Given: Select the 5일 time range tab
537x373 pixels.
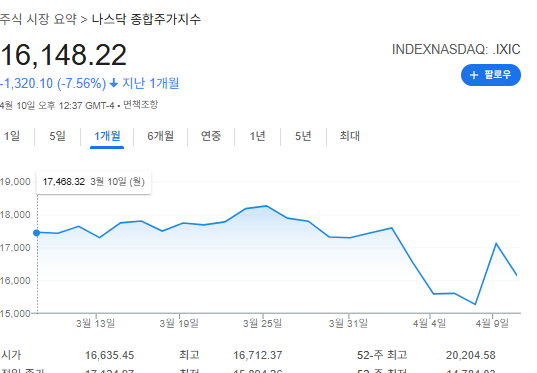Looking at the screenshot, I should [57, 136].
